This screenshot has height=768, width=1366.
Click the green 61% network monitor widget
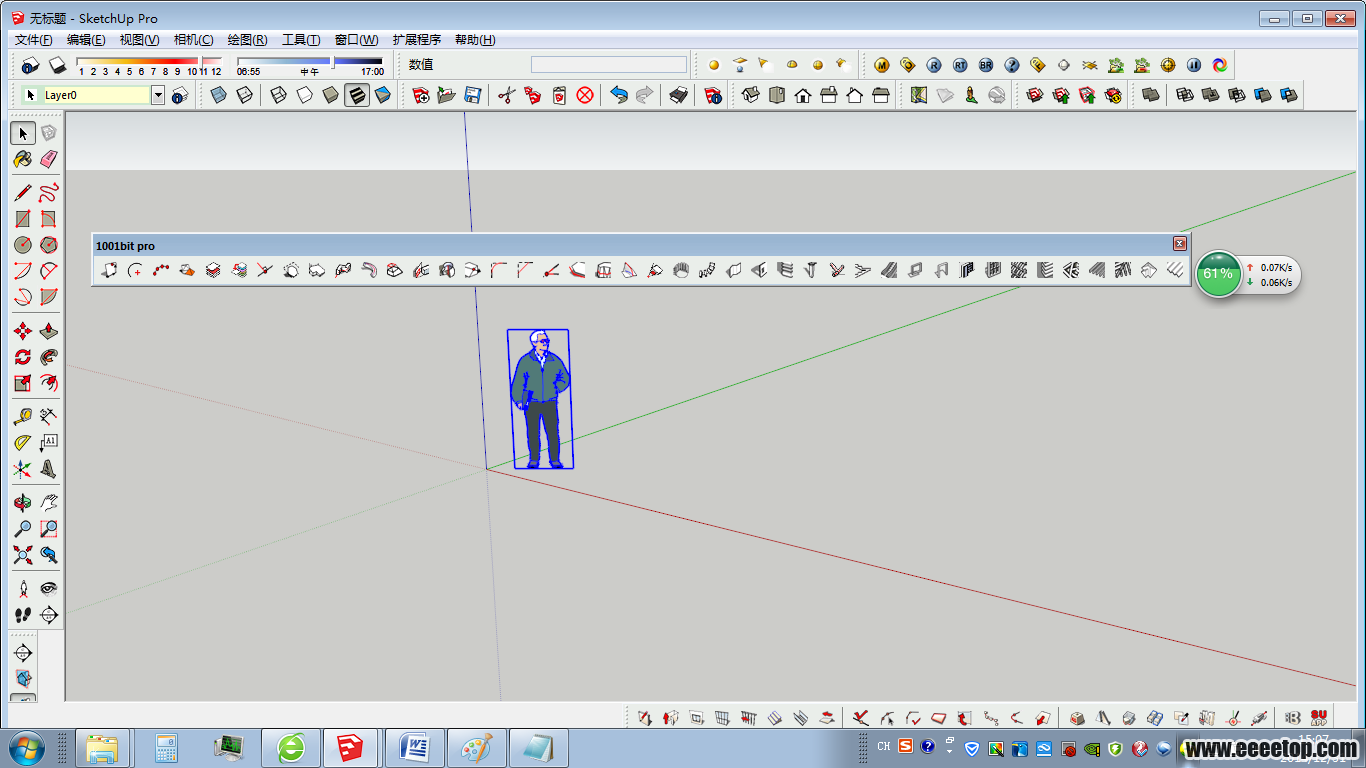(x=1218, y=274)
